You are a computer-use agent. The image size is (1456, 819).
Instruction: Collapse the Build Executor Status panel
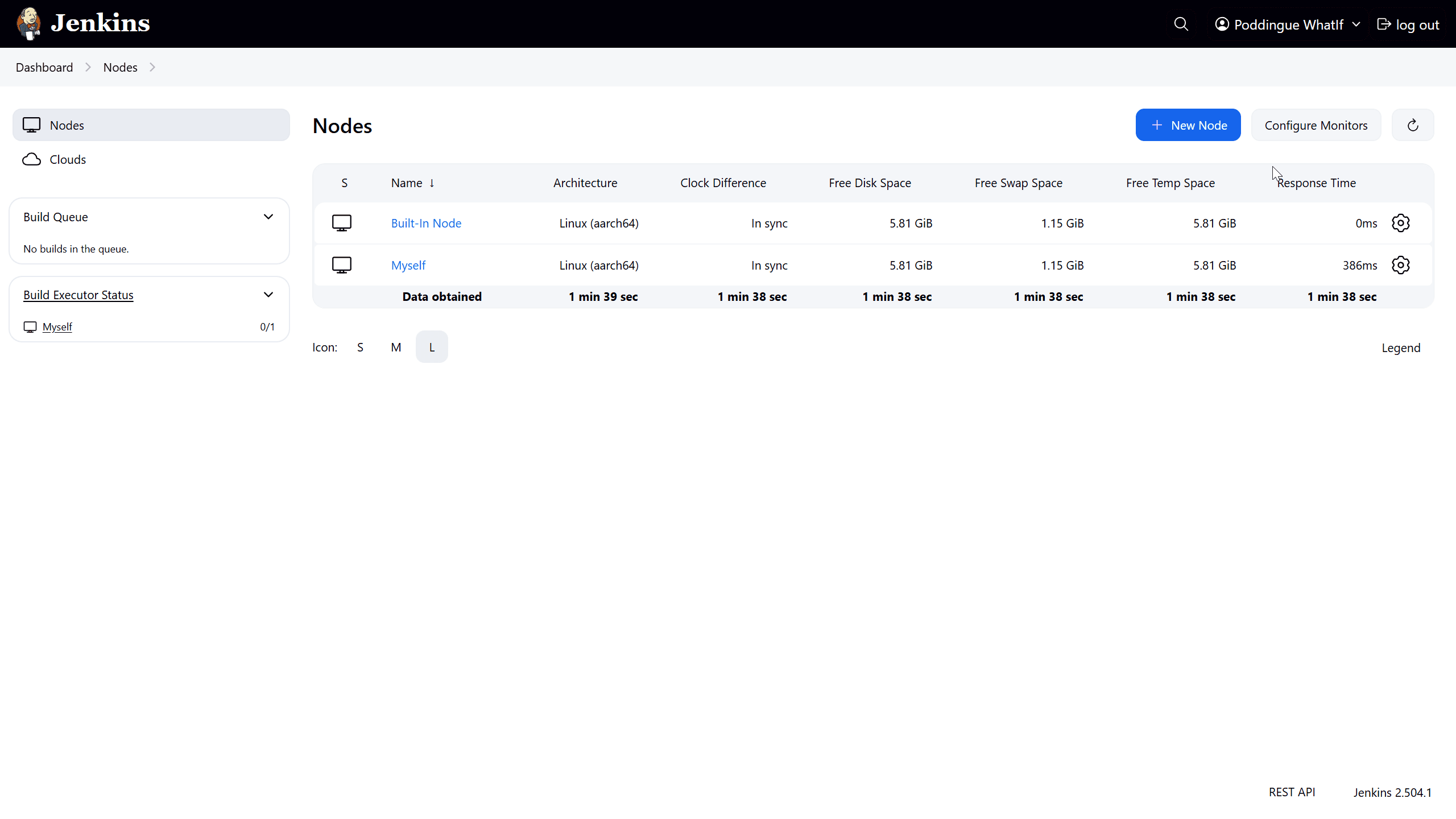coord(268,295)
